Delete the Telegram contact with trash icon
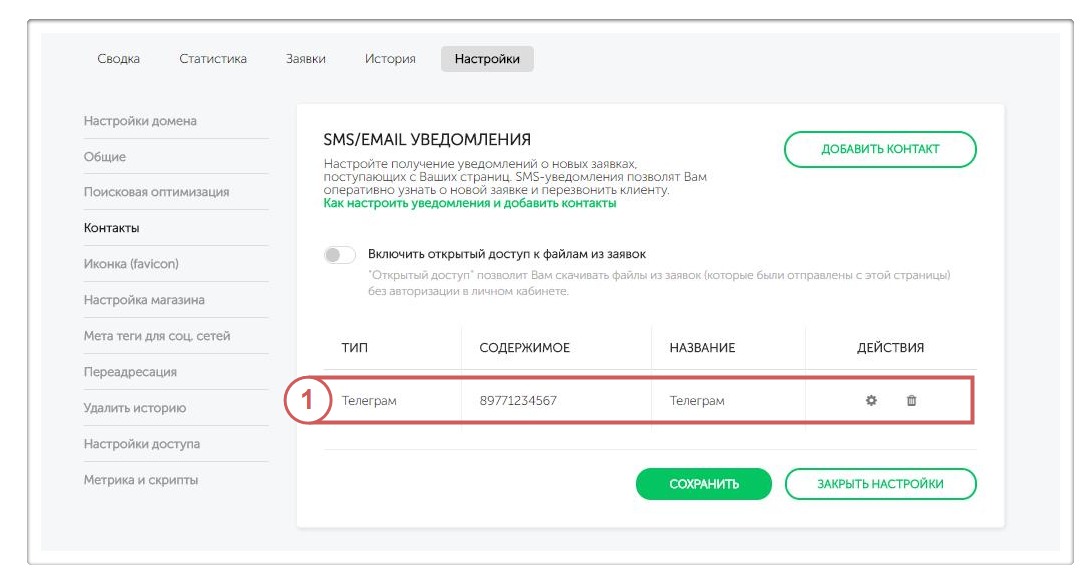 tap(911, 401)
